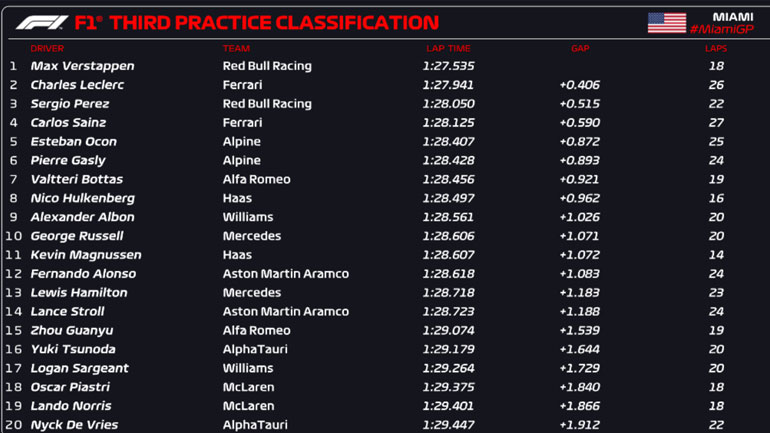Choose Fernando Alonso's row name
Viewport: 770px width, 433px height.
[83, 274]
